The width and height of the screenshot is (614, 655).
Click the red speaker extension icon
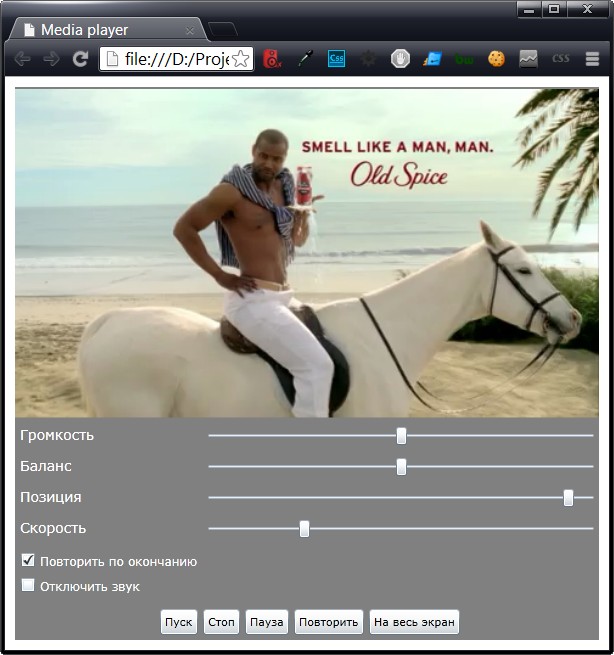pyautogui.click(x=272, y=59)
